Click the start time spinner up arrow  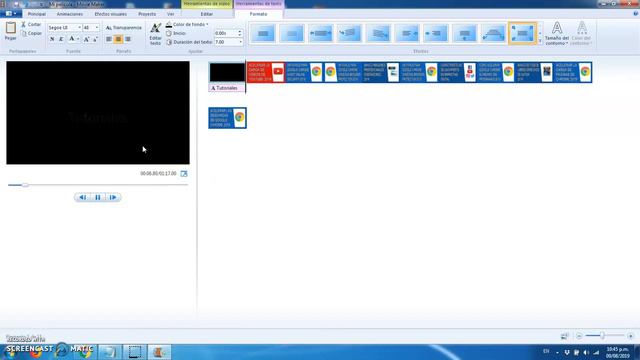[240, 31]
